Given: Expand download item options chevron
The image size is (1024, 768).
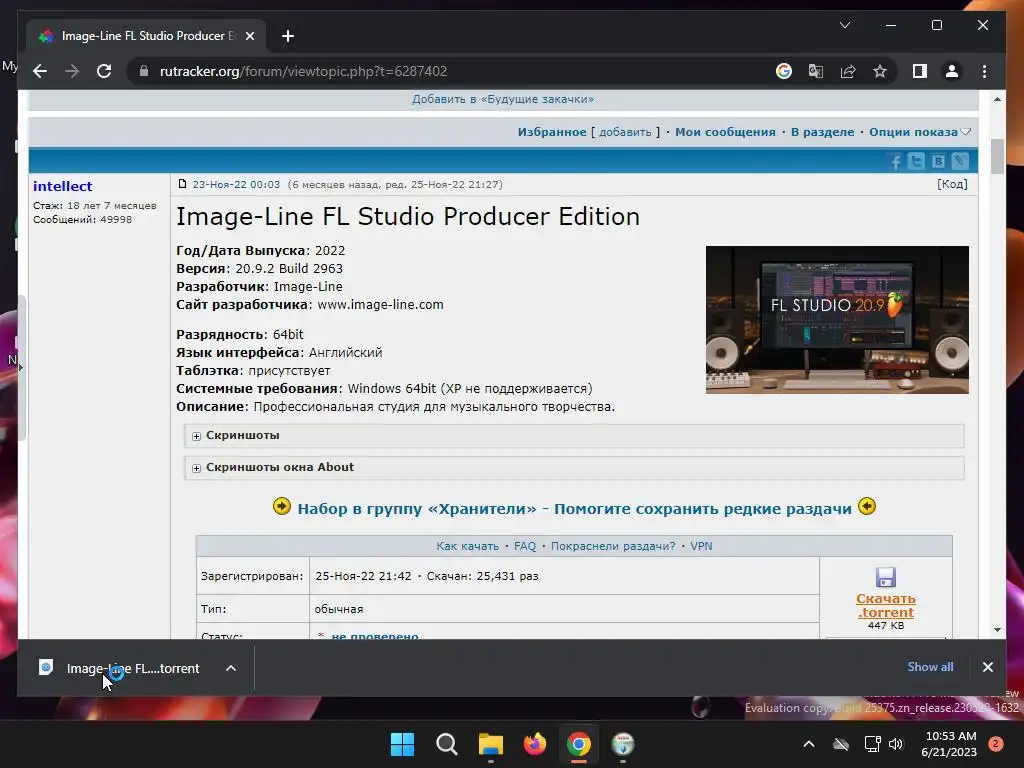Looking at the screenshot, I should 231,668.
